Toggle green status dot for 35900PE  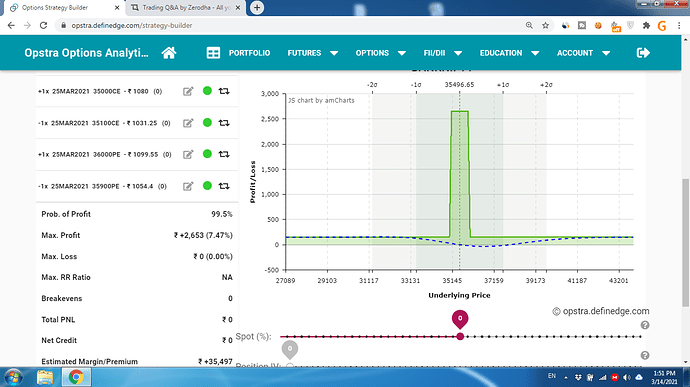coord(207,185)
